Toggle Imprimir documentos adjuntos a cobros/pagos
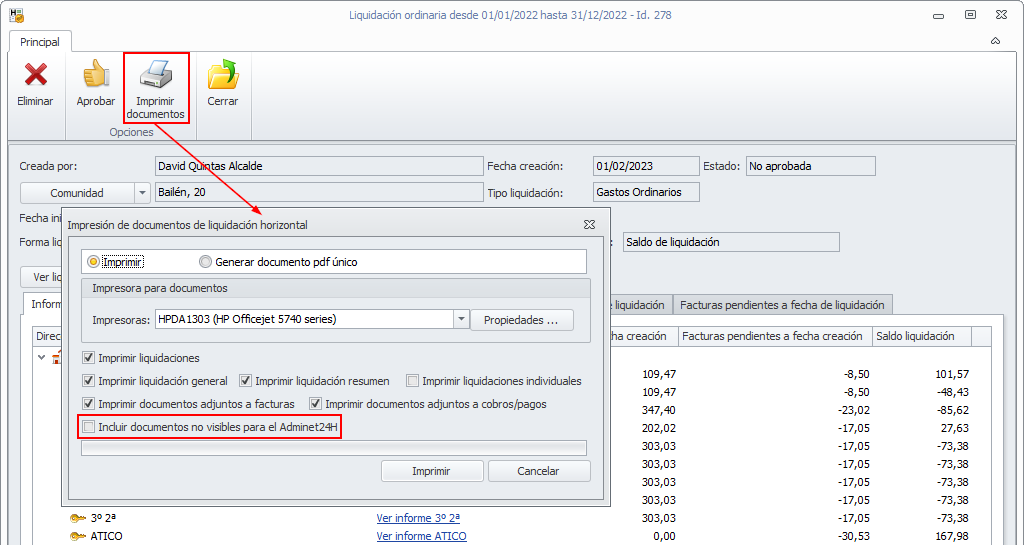The height and width of the screenshot is (545, 1024). [315, 404]
